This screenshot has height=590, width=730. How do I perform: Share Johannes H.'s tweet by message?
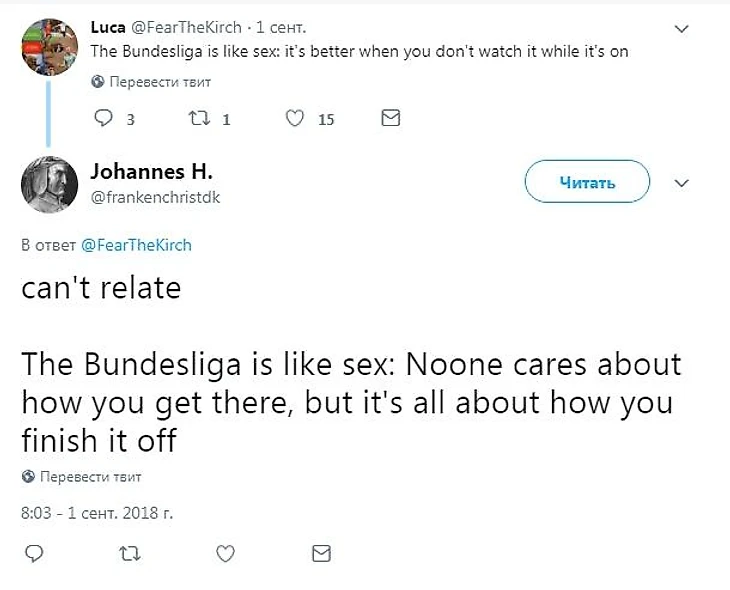(x=321, y=553)
